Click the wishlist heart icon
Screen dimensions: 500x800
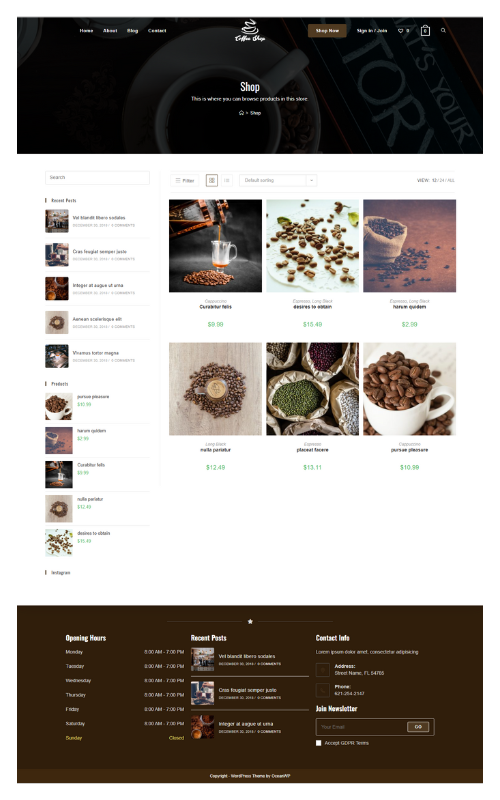coord(401,31)
